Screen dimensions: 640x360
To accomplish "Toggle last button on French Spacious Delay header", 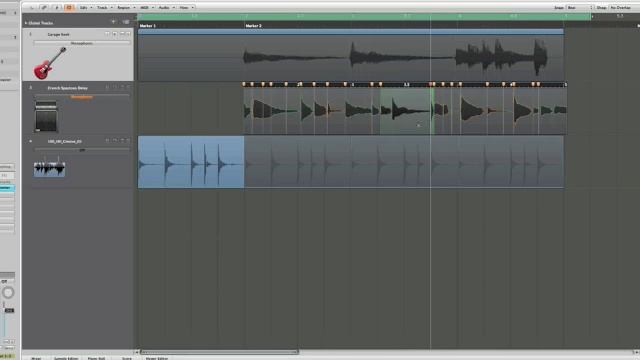I will click(x=128, y=87).
